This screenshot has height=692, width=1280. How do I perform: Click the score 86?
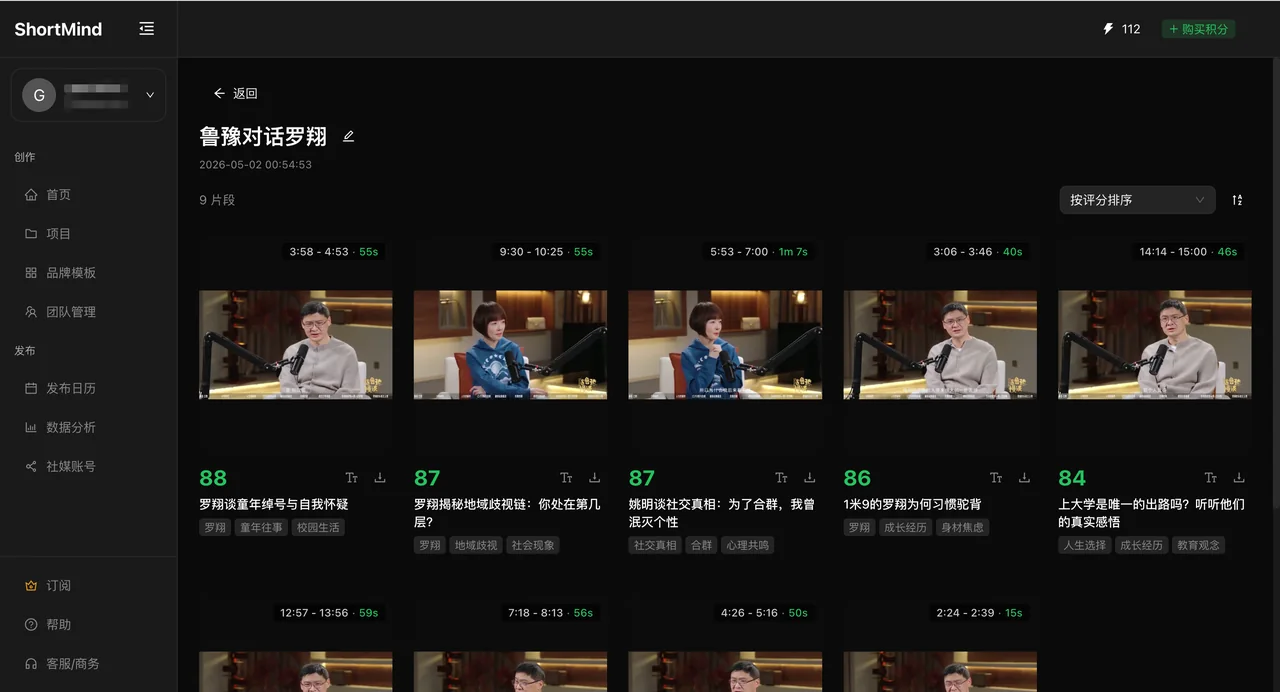pyautogui.click(x=857, y=478)
